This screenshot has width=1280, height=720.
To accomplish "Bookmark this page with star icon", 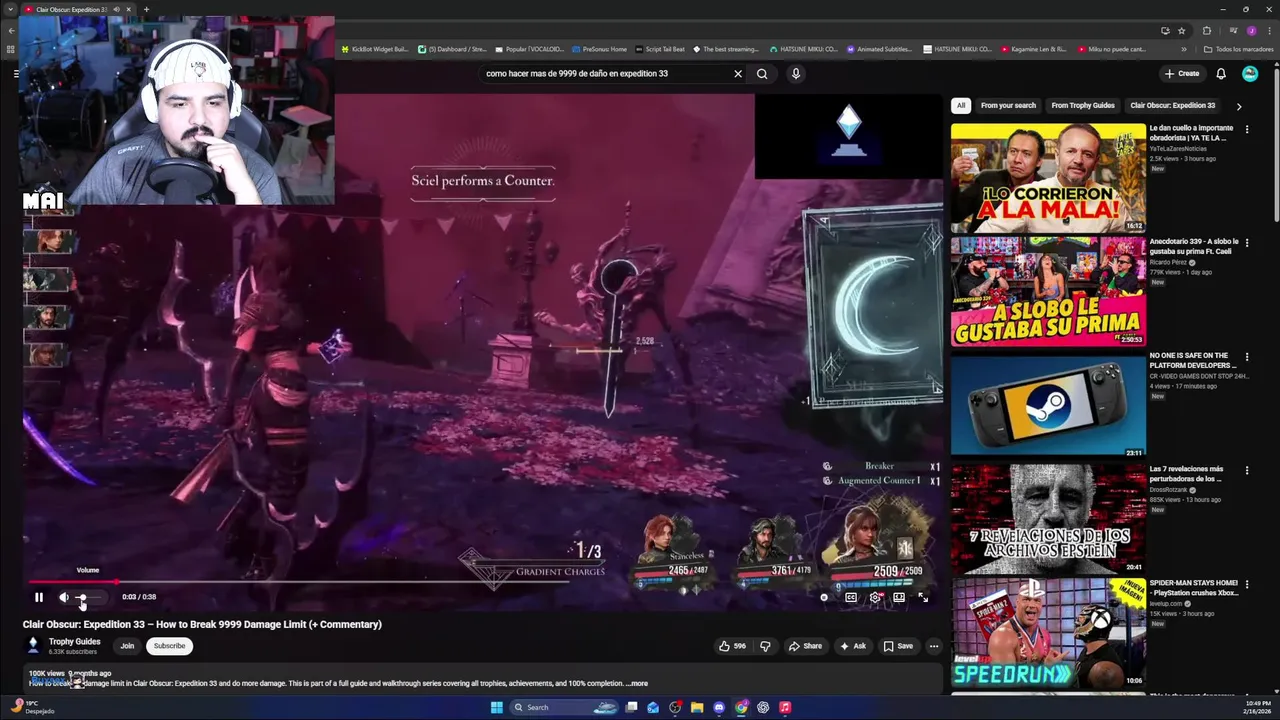I will [1181, 31].
